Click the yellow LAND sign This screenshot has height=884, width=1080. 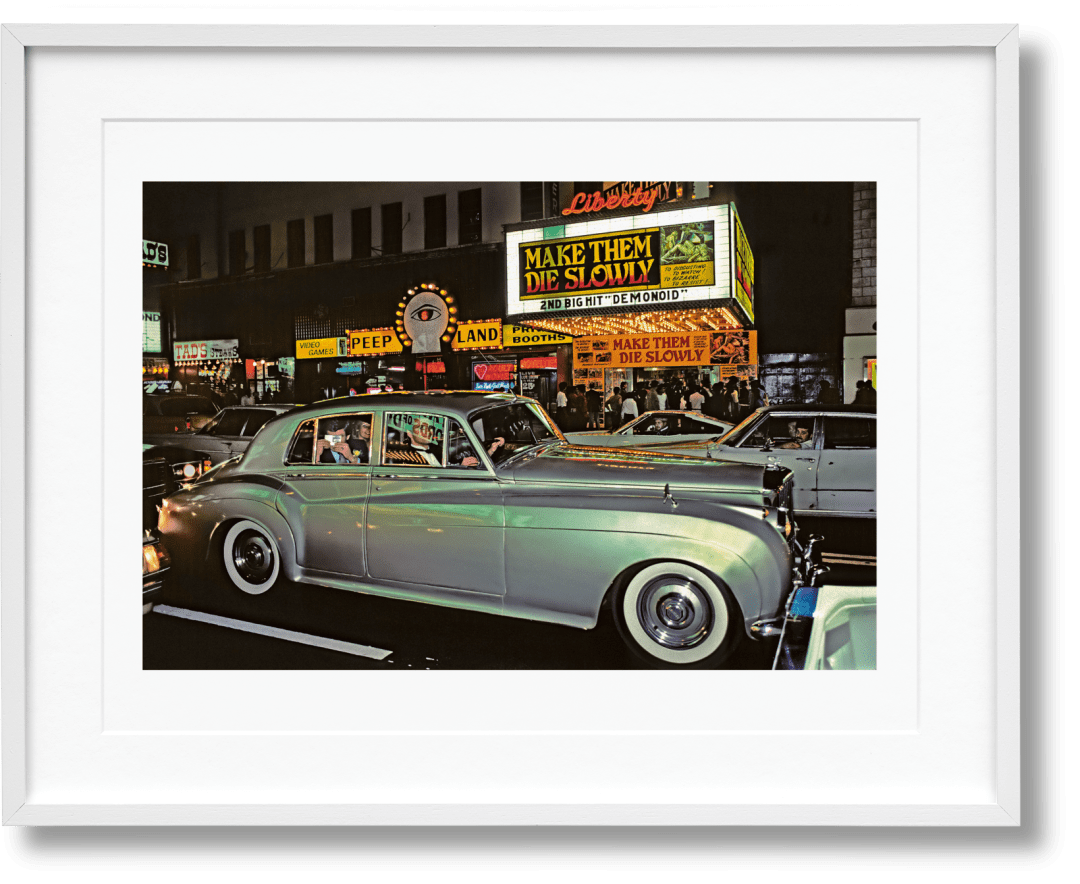(477, 335)
